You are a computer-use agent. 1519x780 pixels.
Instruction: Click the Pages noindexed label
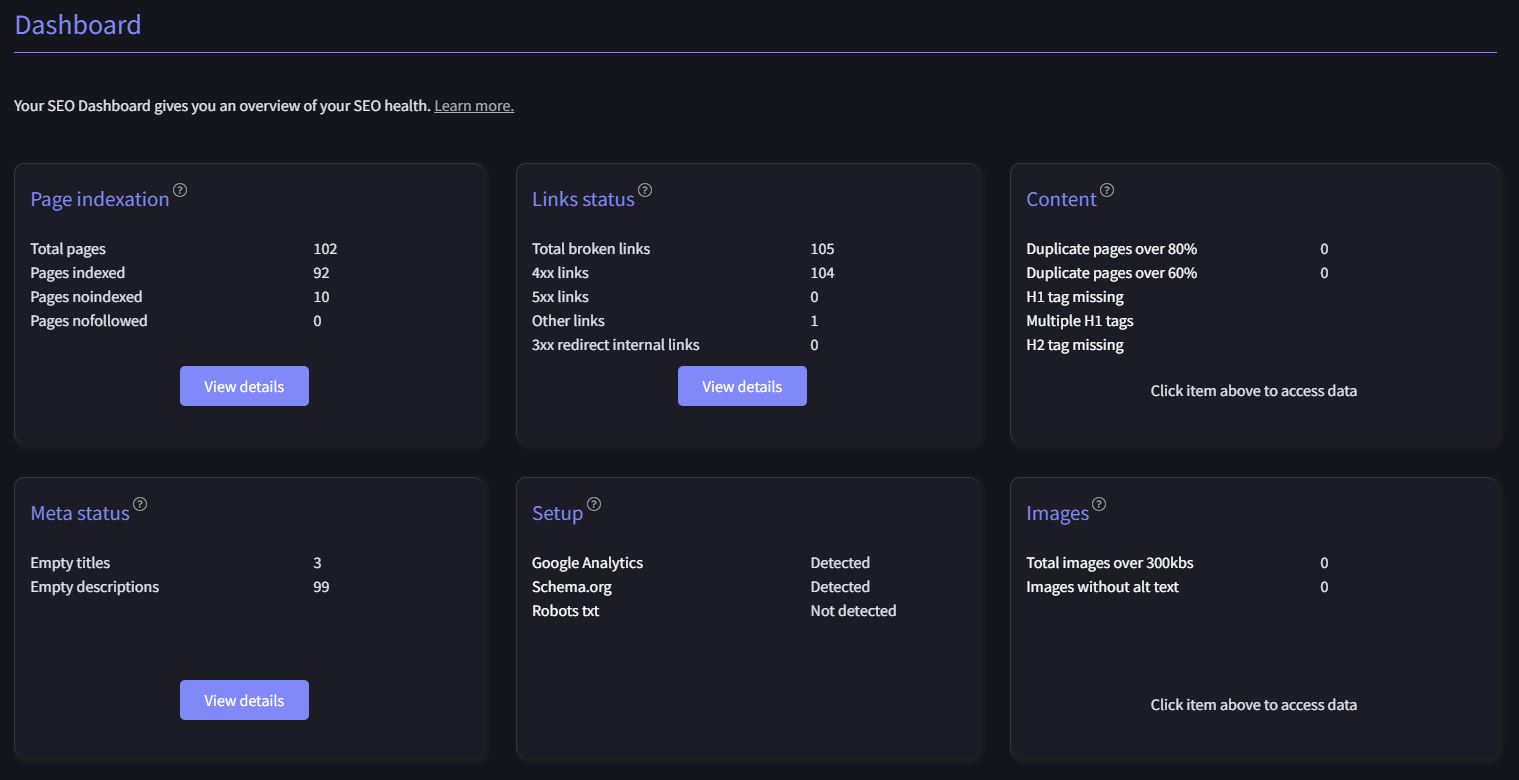86,297
